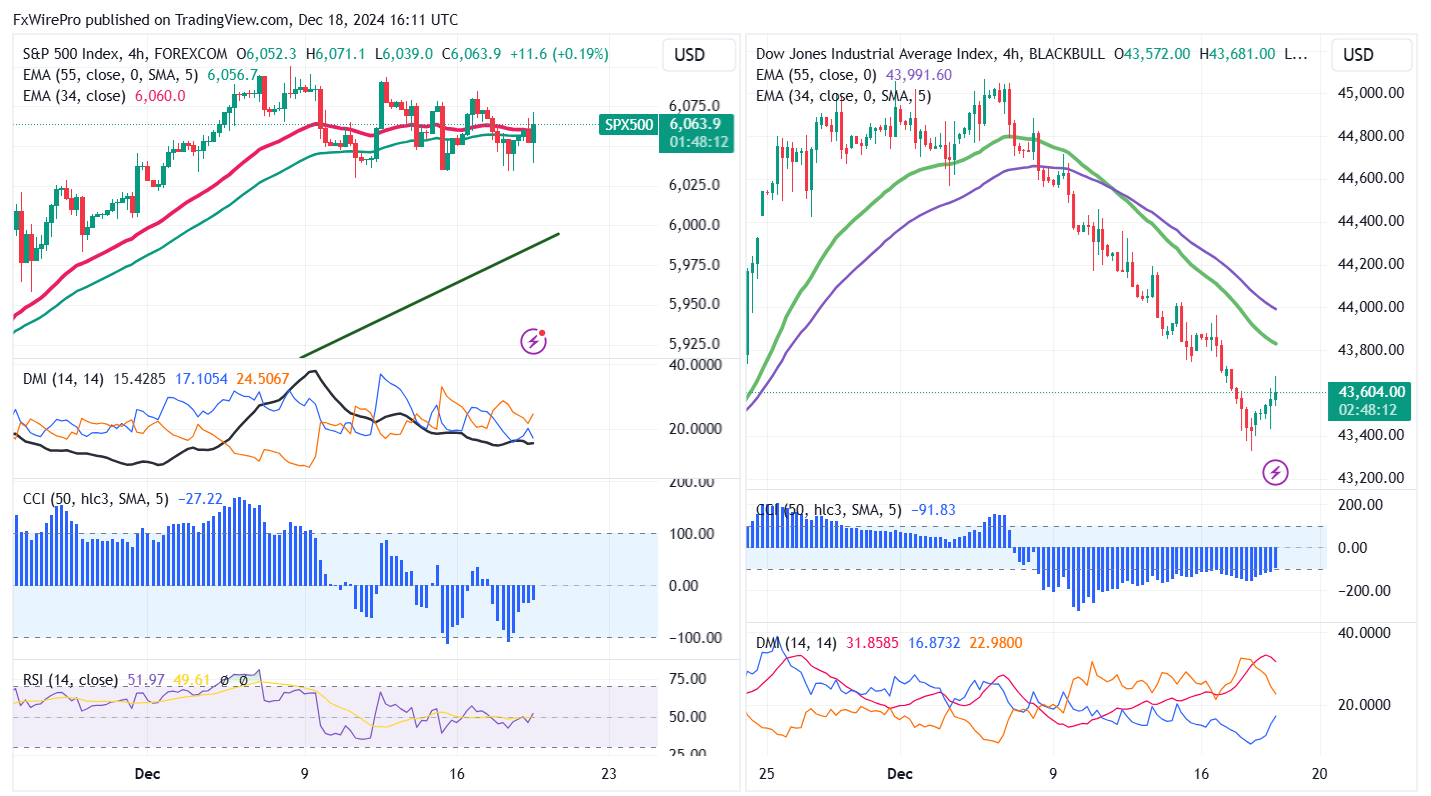Viewport: 1431px width, 796px height.
Task: Click the 45,000.00 price axis label
Action: (x=1370, y=93)
